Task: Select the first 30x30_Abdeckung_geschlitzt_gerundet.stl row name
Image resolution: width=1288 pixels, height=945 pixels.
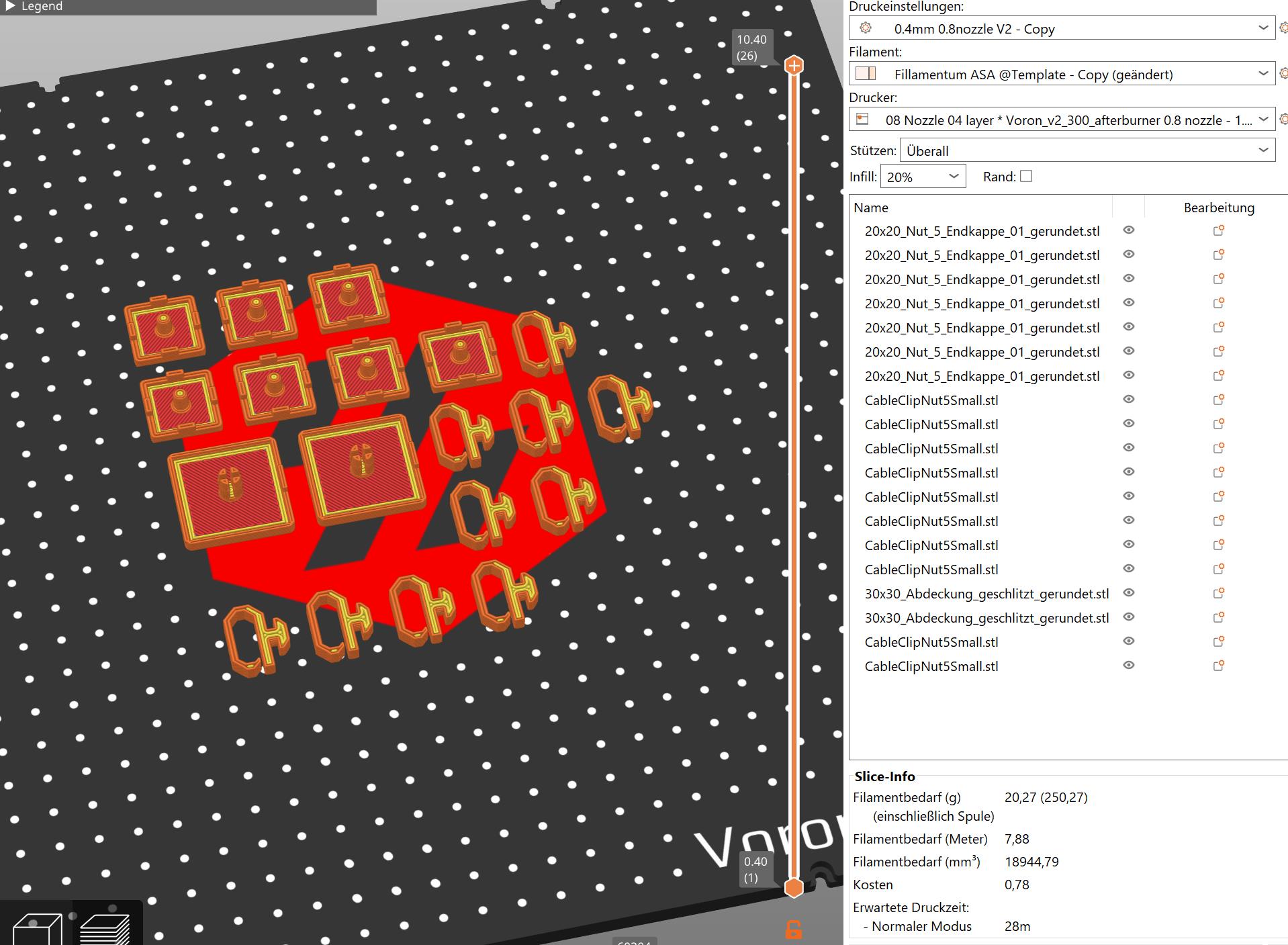Action: coord(986,594)
